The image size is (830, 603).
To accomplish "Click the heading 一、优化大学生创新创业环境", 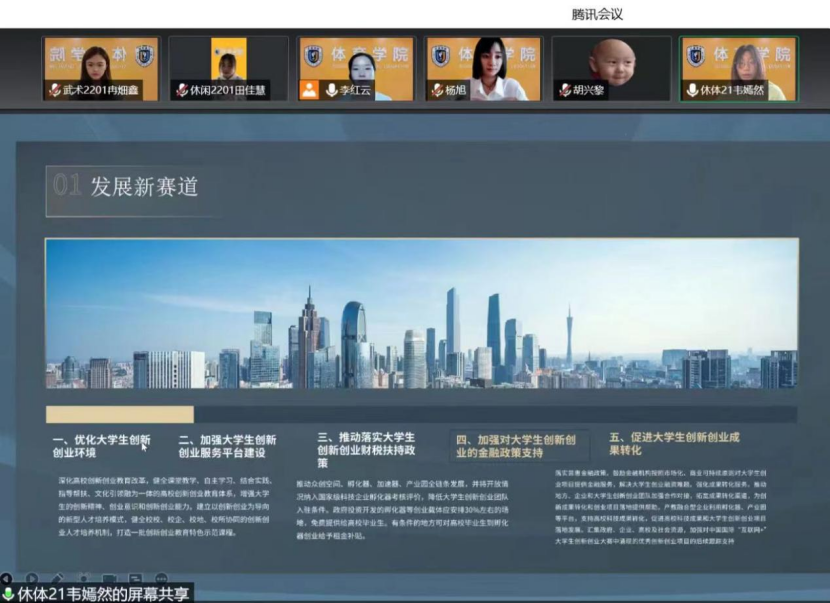I will (101, 445).
